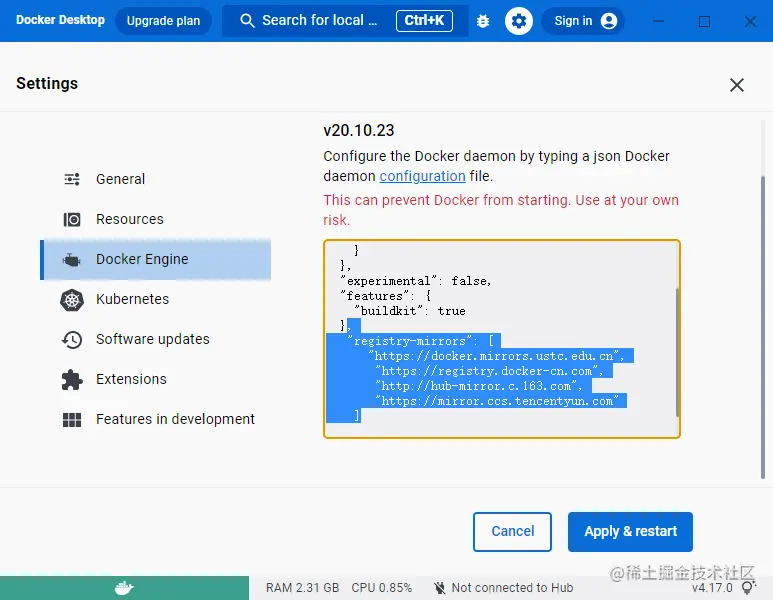Click the RAM 2.31 GB status
The height and width of the screenshot is (600, 773).
pos(302,588)
